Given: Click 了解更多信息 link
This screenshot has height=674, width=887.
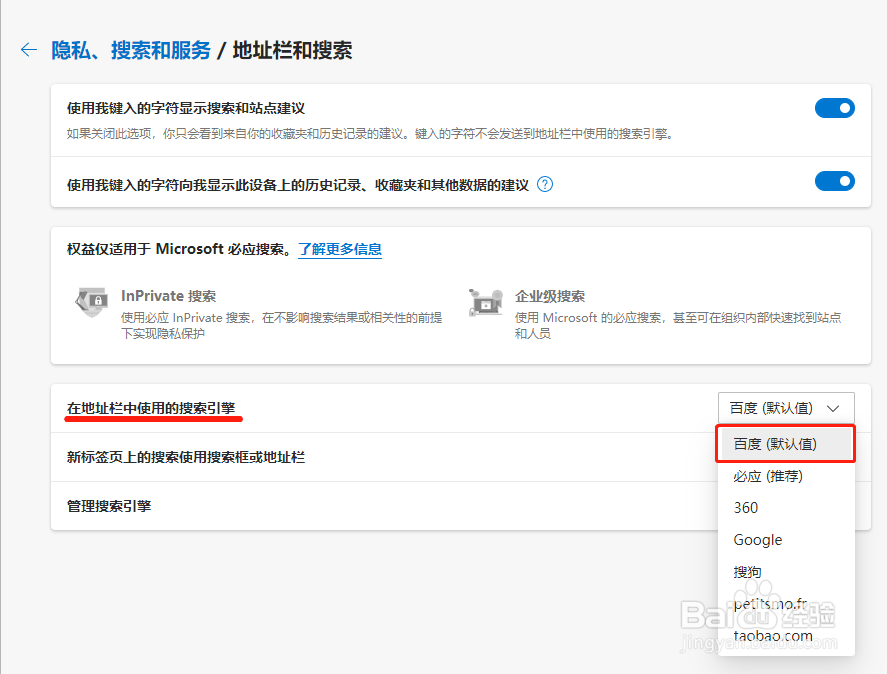Looking at the screenshot, I should pyautogui.click(x=340, y=250).
